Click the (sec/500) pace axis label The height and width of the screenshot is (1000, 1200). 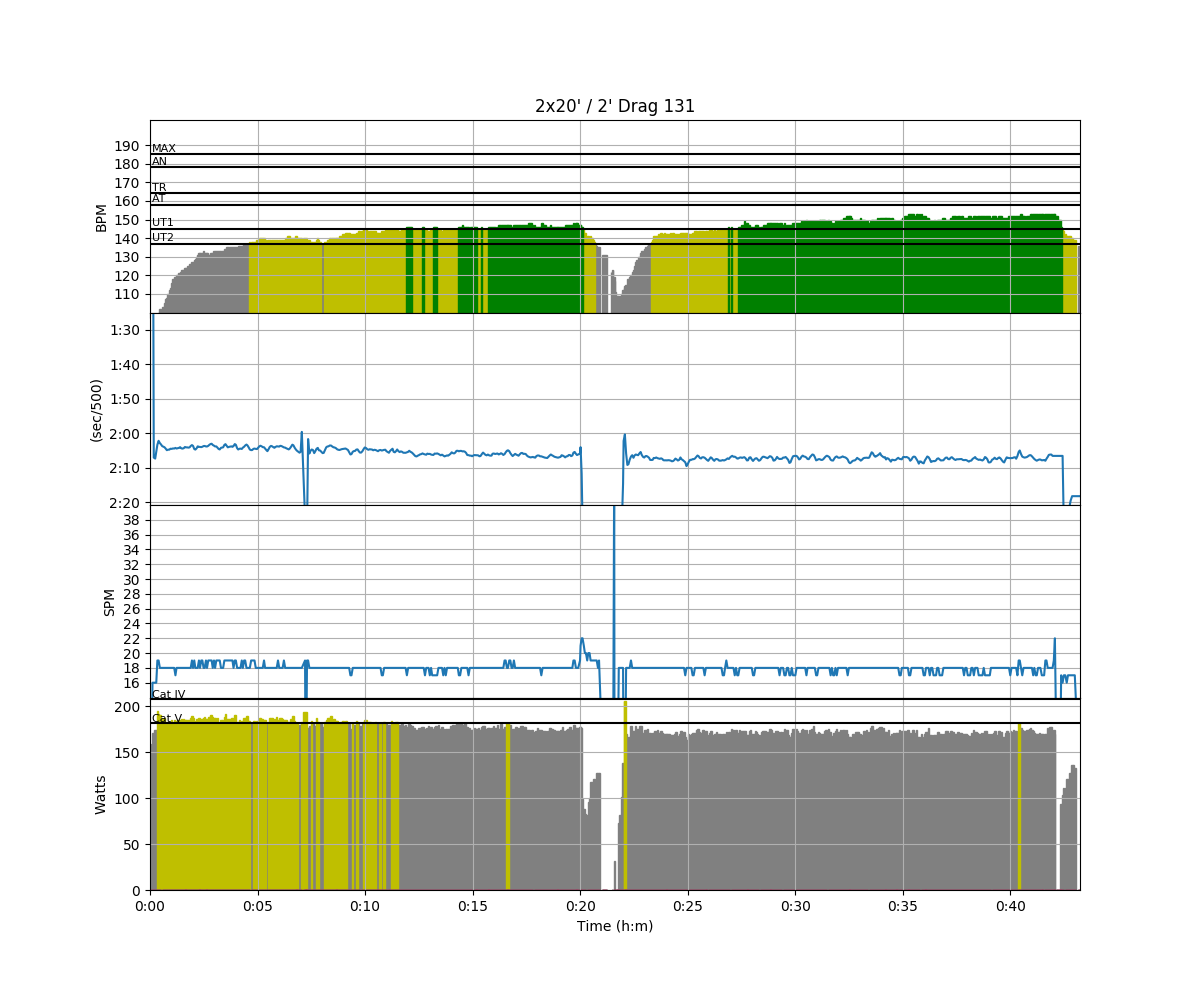click(97, 410)
